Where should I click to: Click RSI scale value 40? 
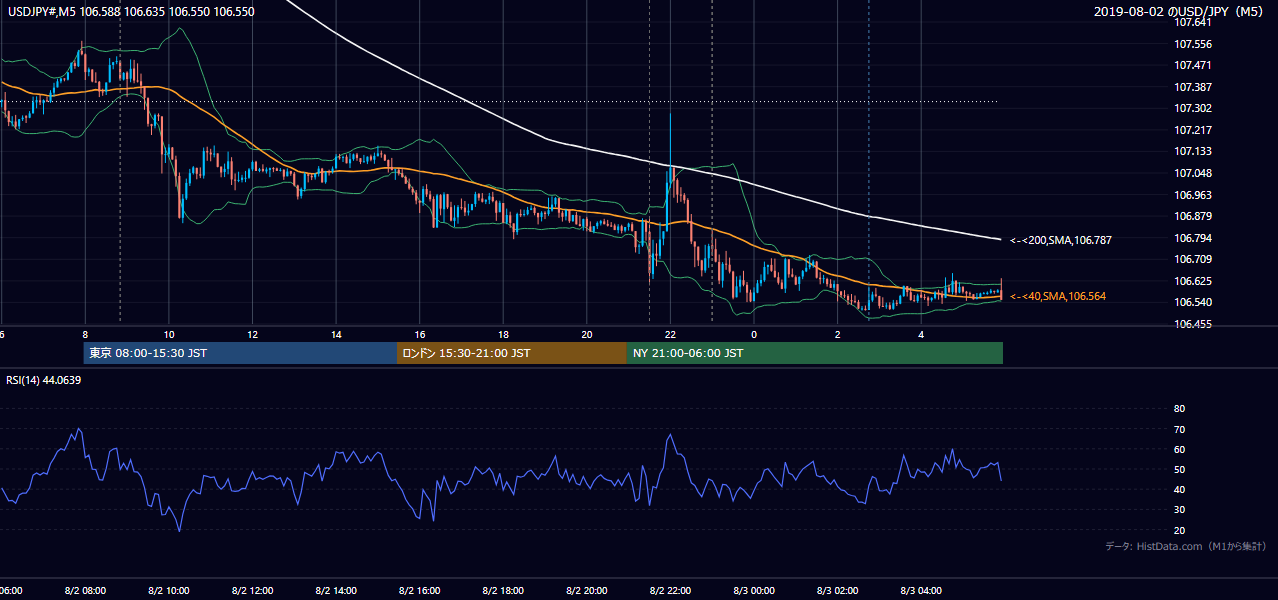(1179, 489)
